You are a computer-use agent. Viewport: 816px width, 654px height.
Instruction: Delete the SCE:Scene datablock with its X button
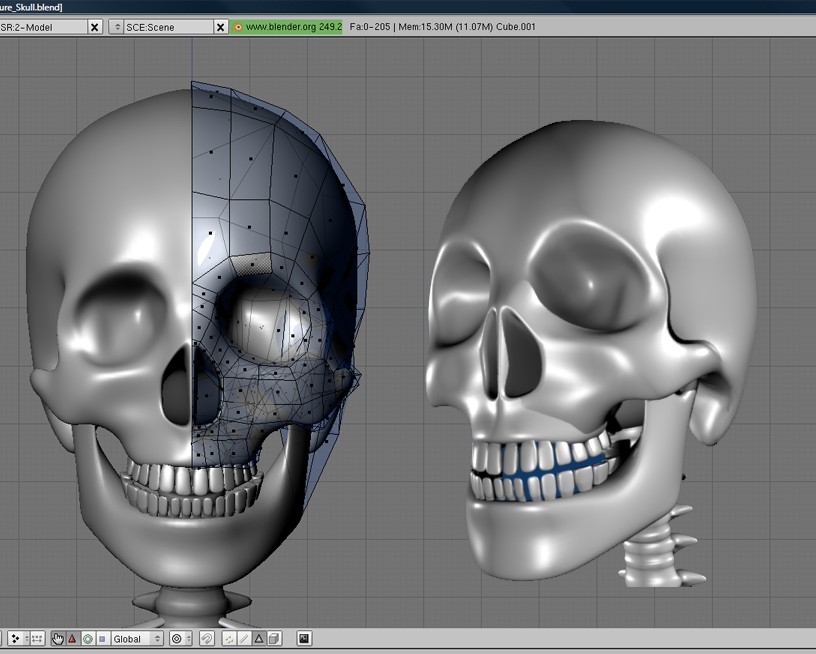point(220,27)
